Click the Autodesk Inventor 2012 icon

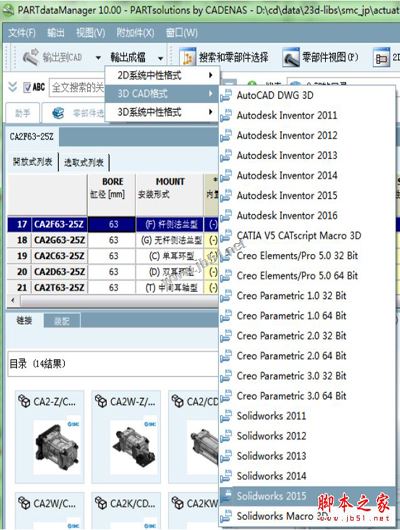[x=226, y=136]
